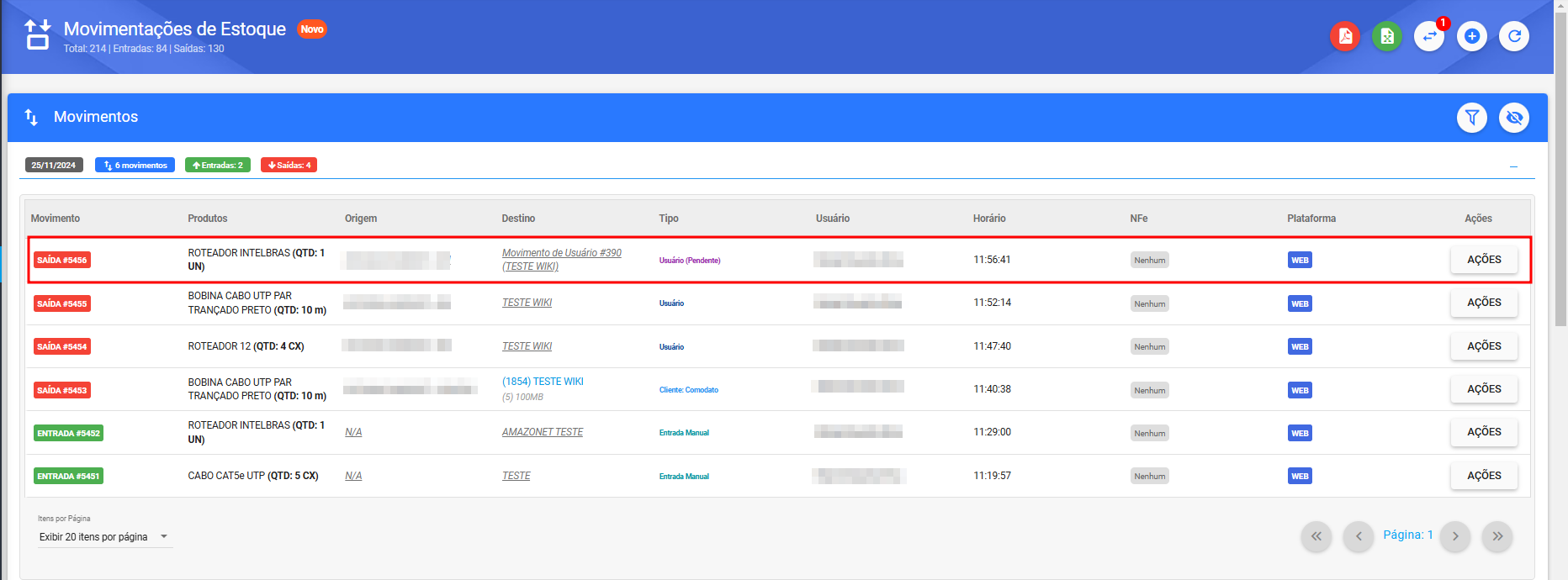The image size is (1568, 580).
Task: Go to the last page
Action: 1497,536
